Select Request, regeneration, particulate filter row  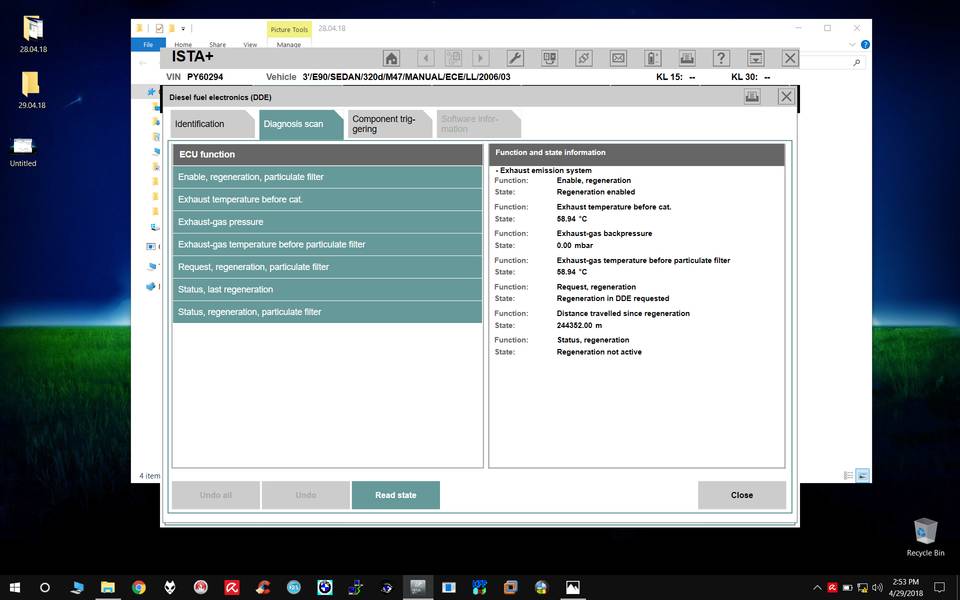click(328, 267)
